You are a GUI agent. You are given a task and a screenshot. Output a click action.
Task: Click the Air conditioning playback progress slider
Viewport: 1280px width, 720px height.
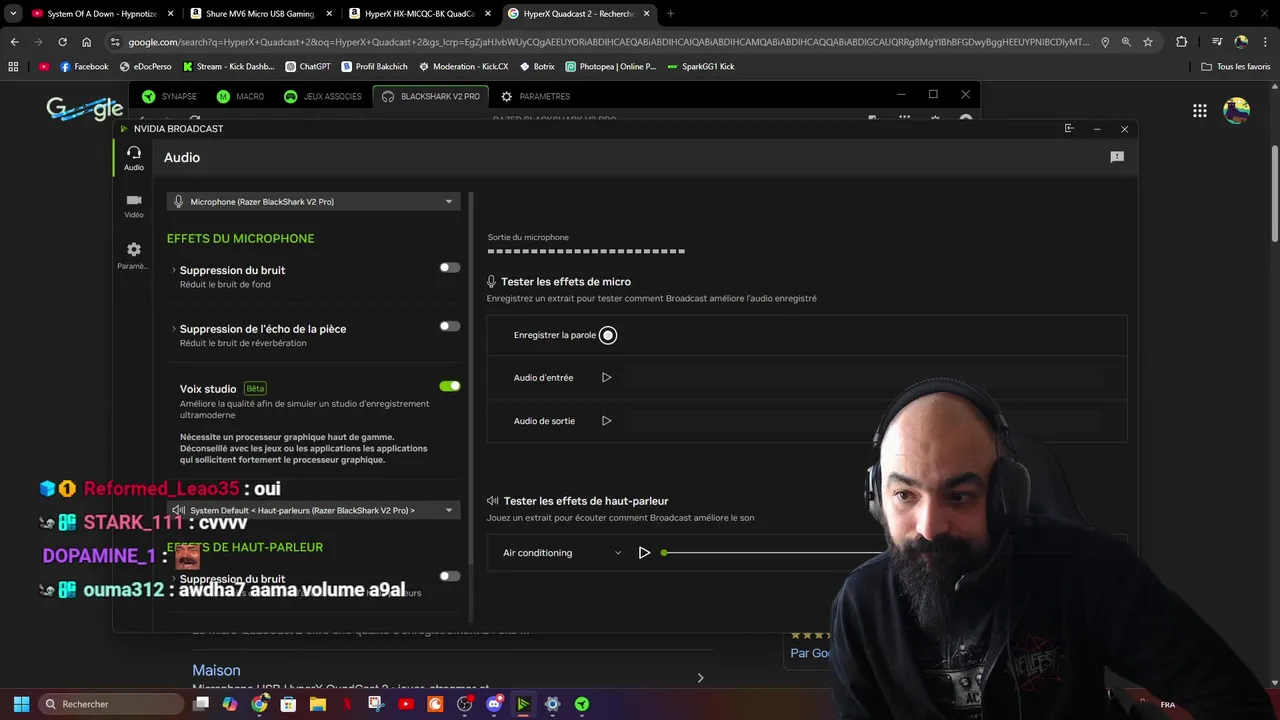coord(770,553)
